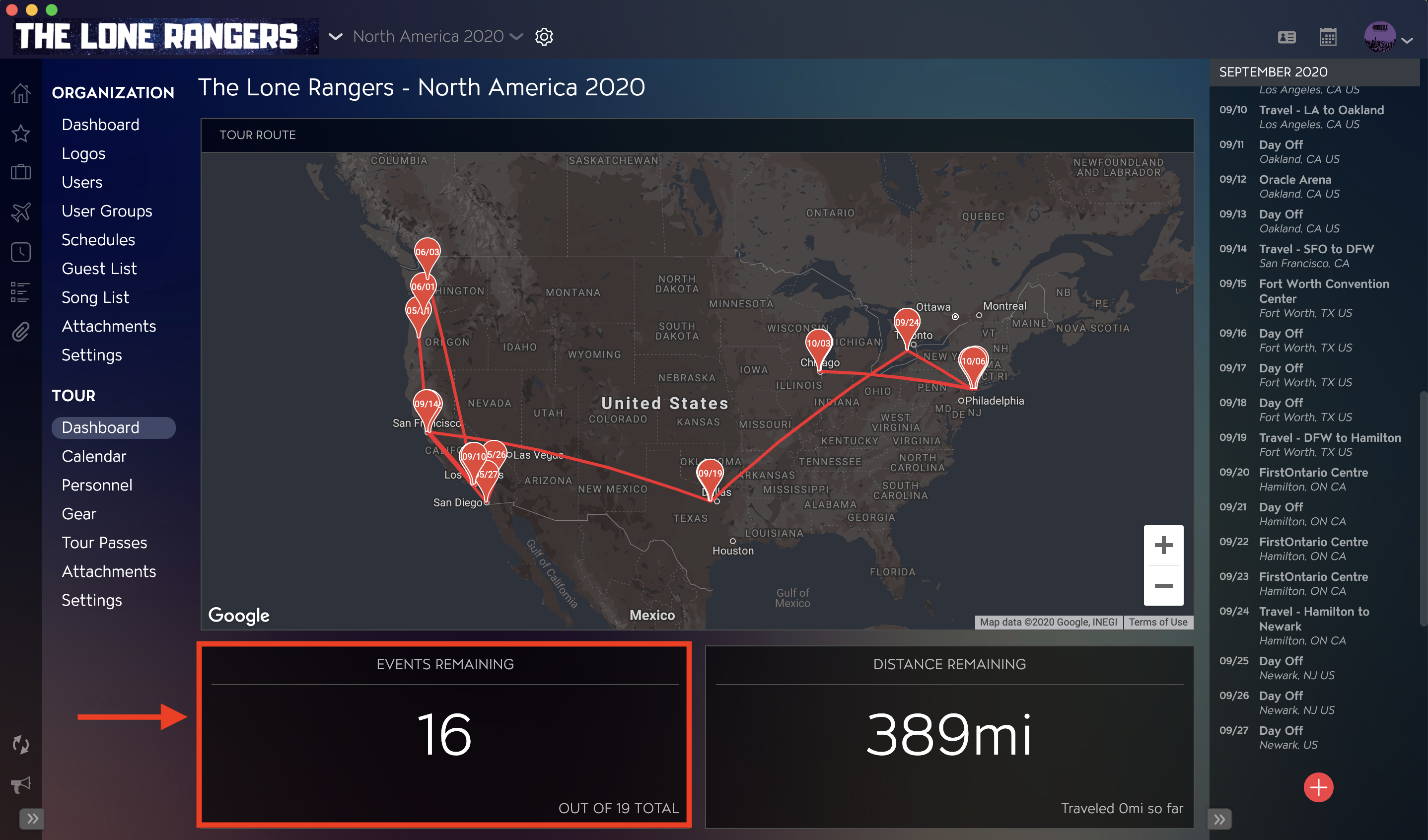
Task: Open the North America 2020 tour dropdown
Action: pos(437,36)
